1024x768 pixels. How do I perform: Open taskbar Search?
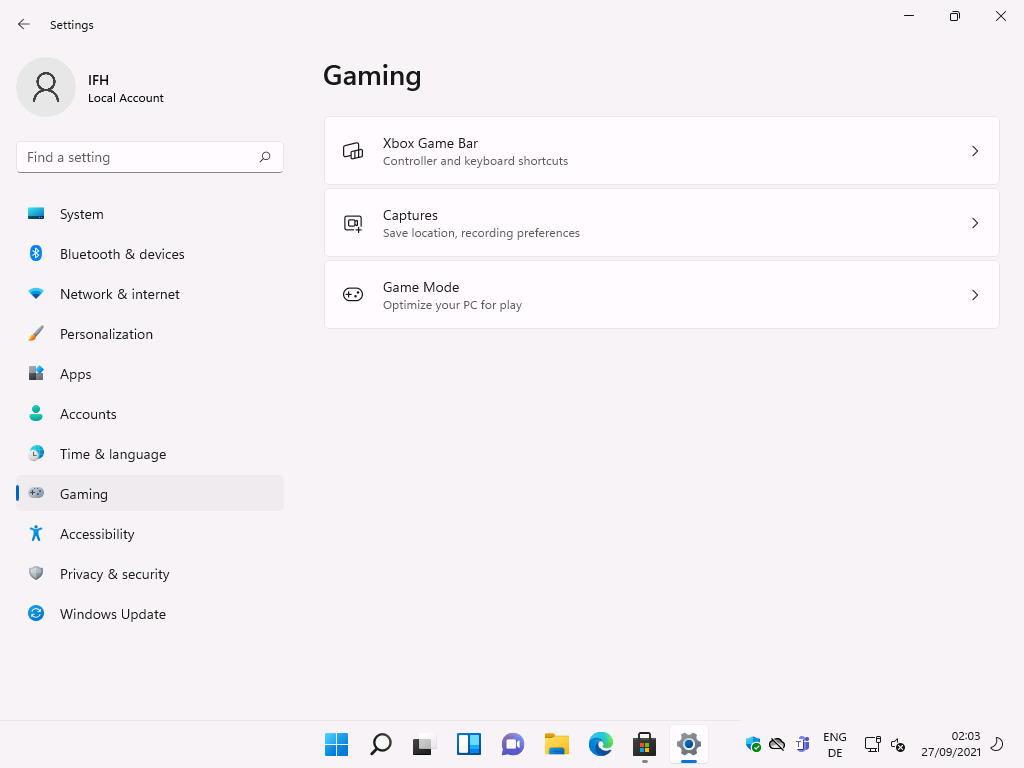[x=381, y=744]
